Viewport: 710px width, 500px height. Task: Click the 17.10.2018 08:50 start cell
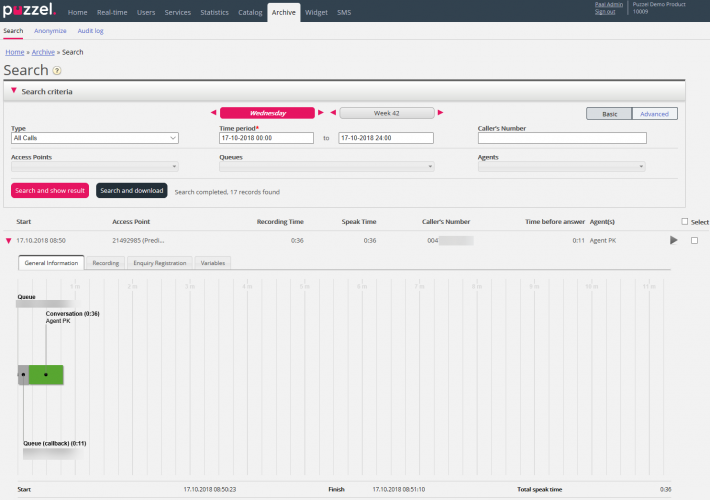pos(41,240)
